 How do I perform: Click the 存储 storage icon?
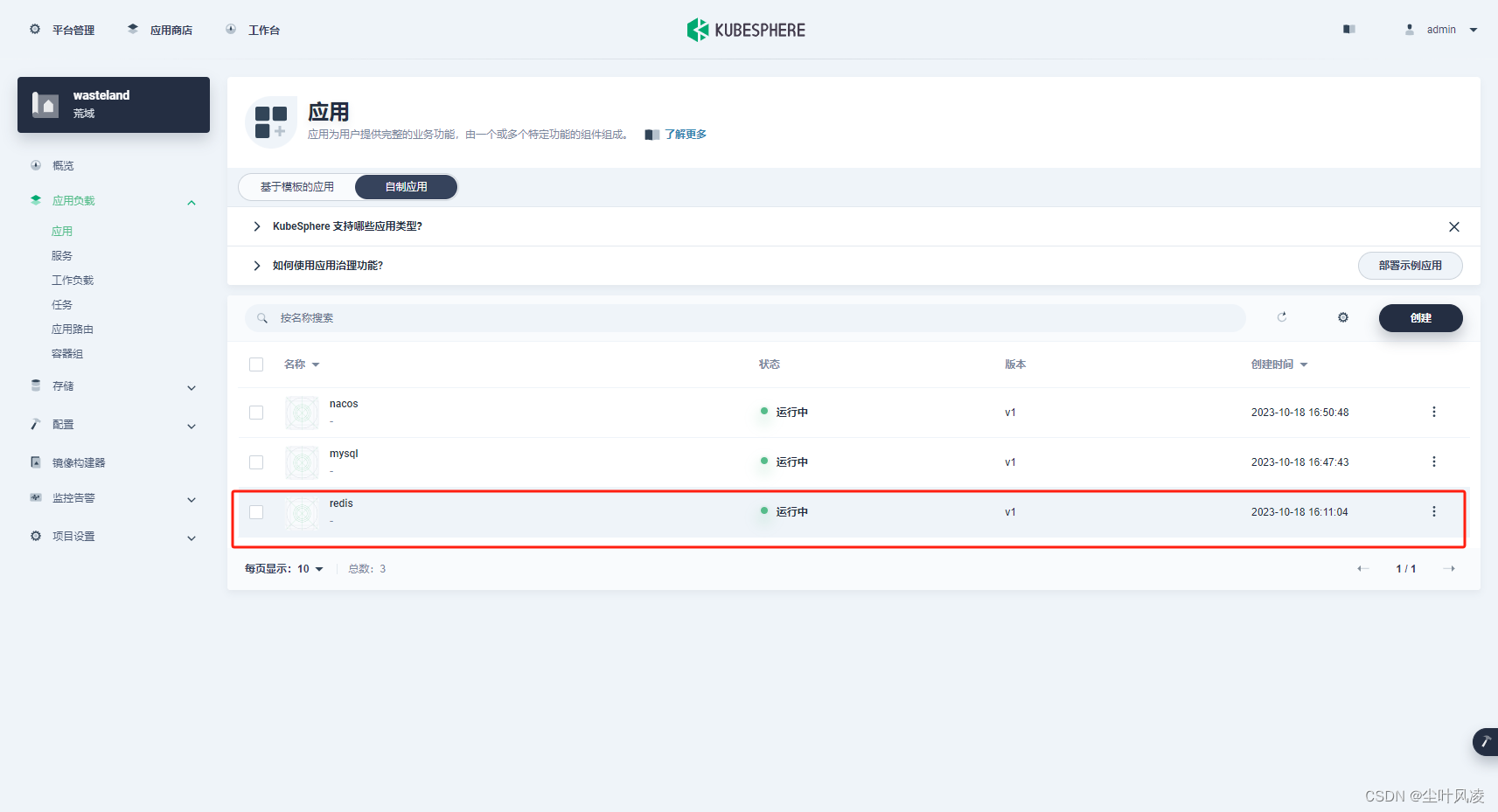[36, 385]
